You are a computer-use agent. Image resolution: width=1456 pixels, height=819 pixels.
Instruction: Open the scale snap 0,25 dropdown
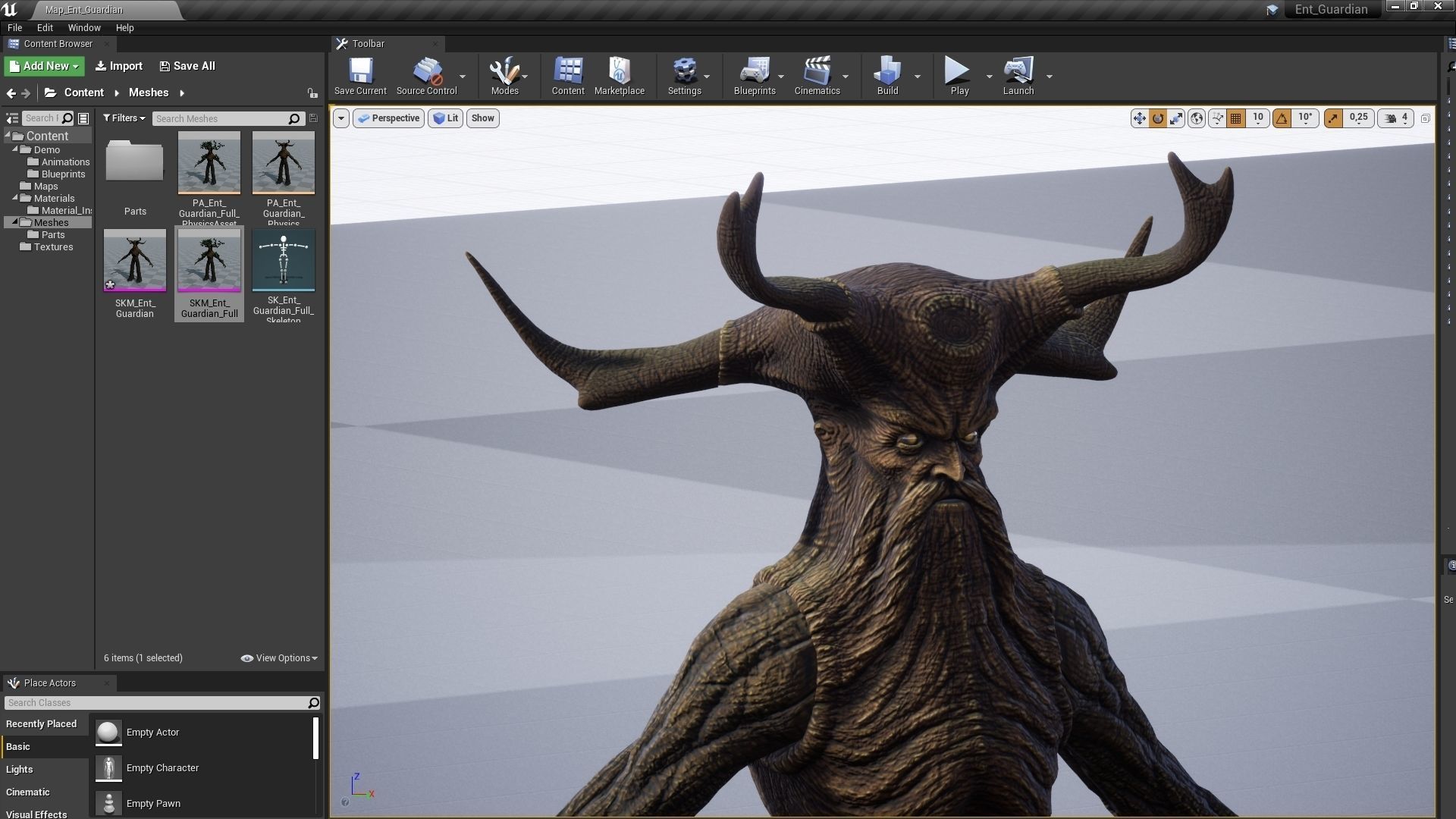click(1358, 118)
